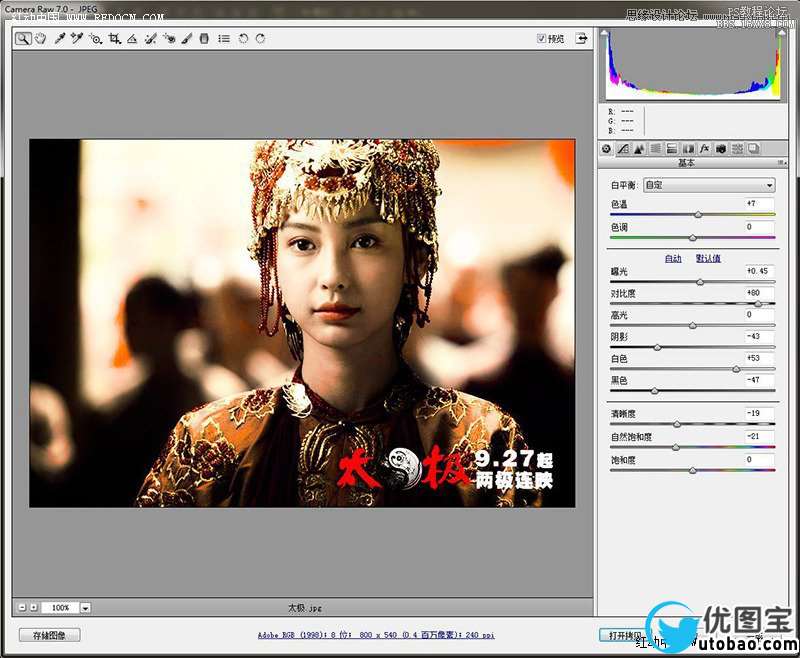The height and width of the screenshot is (658, 800).
Task: Open the Detail panel tab
Action: click(639, 148)
